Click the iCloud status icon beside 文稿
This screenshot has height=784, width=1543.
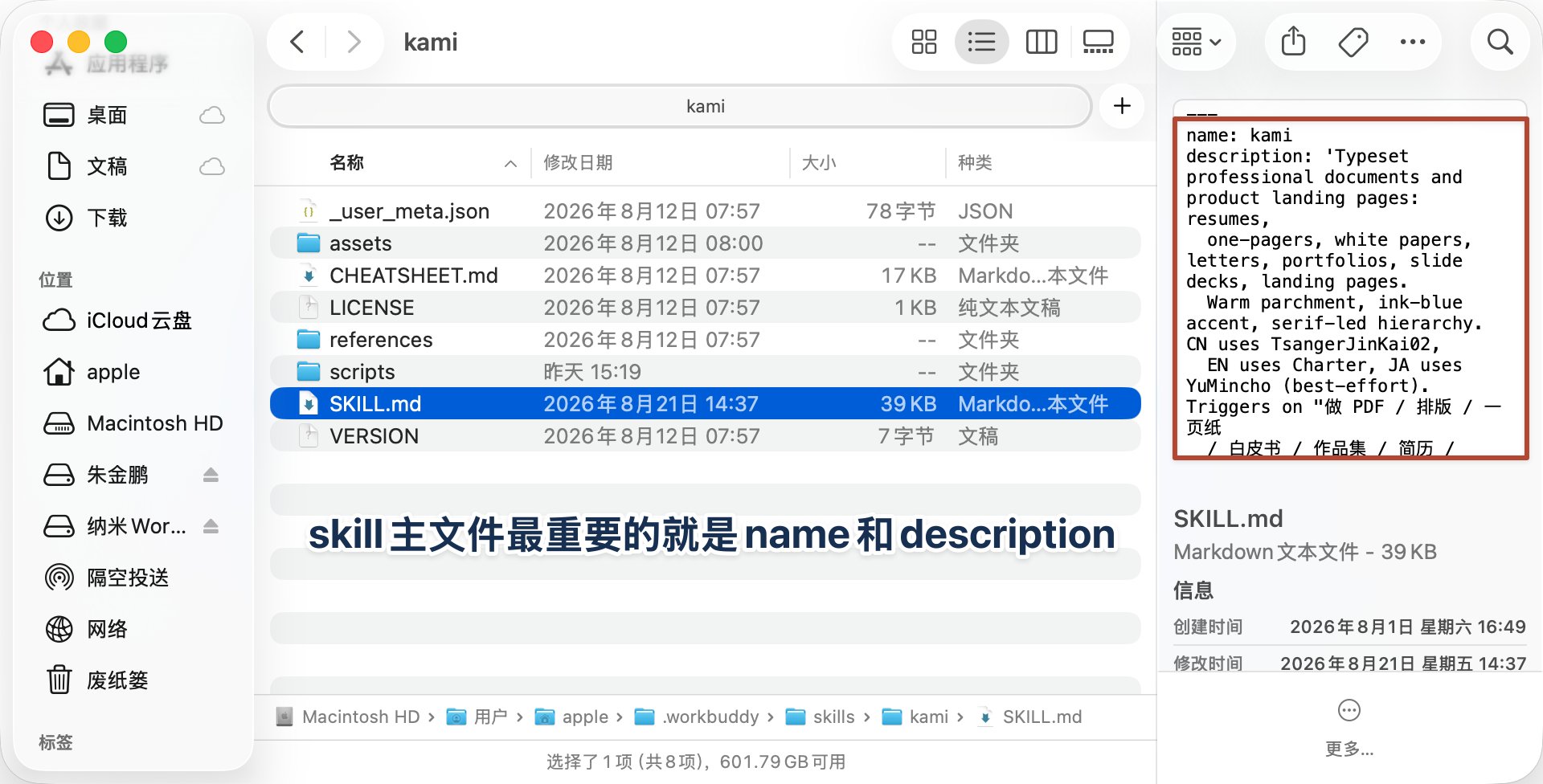tap(212, 166)
